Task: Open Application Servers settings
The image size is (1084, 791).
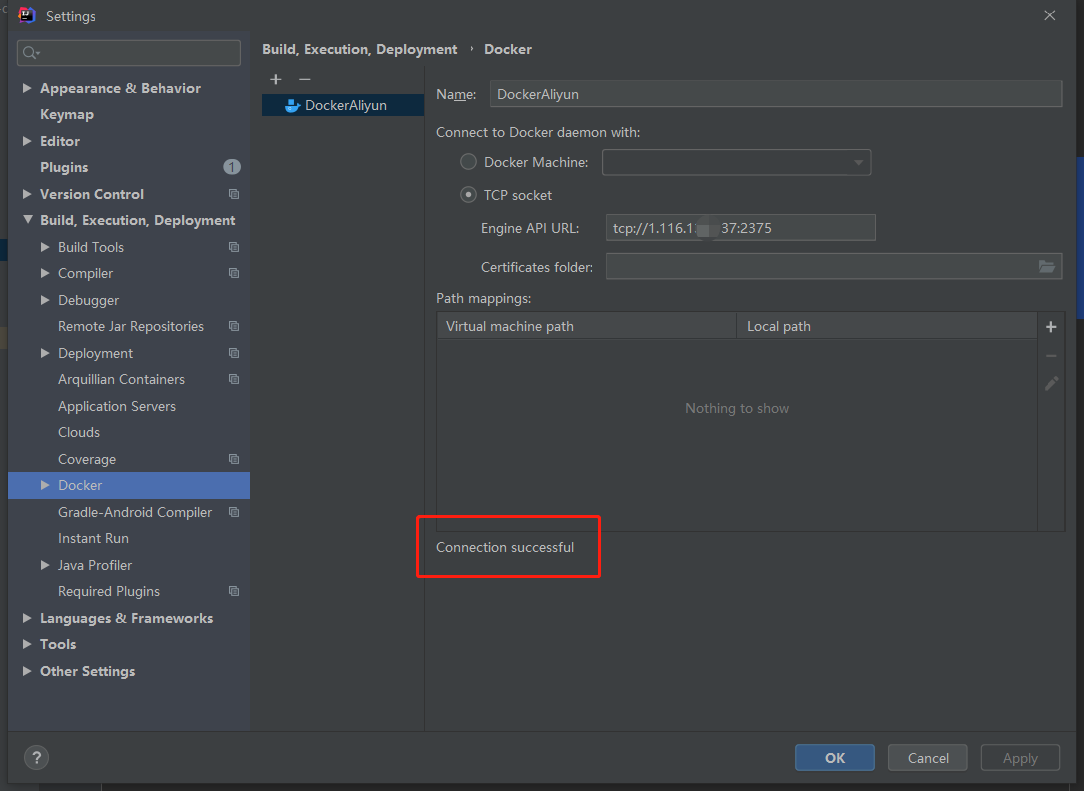Action: pyautogui.click(x=117, y=407)
